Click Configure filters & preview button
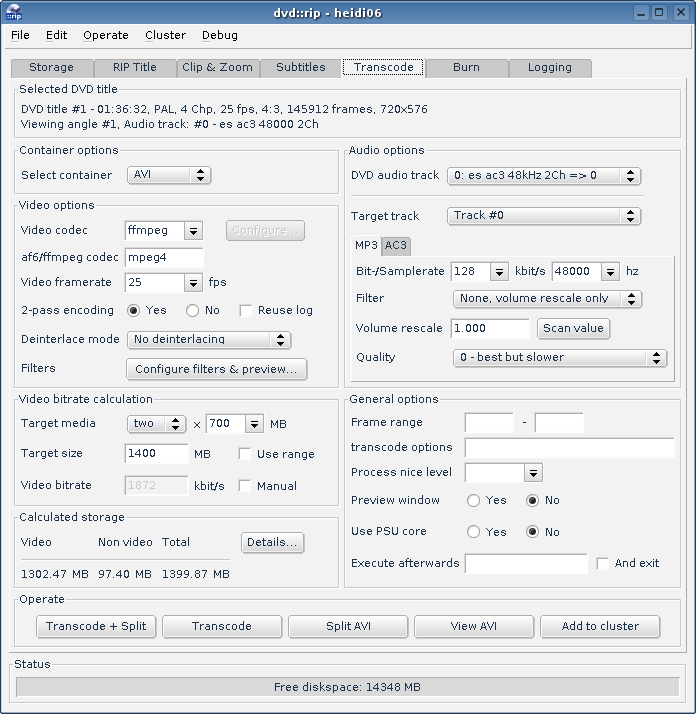Viewport: 696px width, 714px height. tap(216, 369)
